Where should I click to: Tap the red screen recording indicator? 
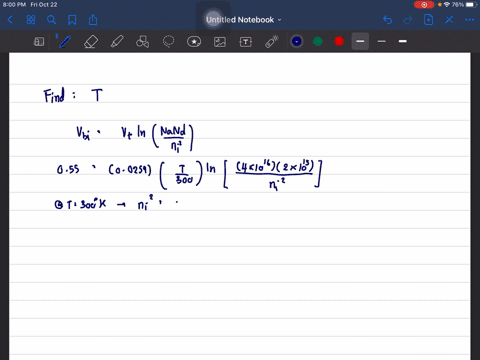coord(424,5)
